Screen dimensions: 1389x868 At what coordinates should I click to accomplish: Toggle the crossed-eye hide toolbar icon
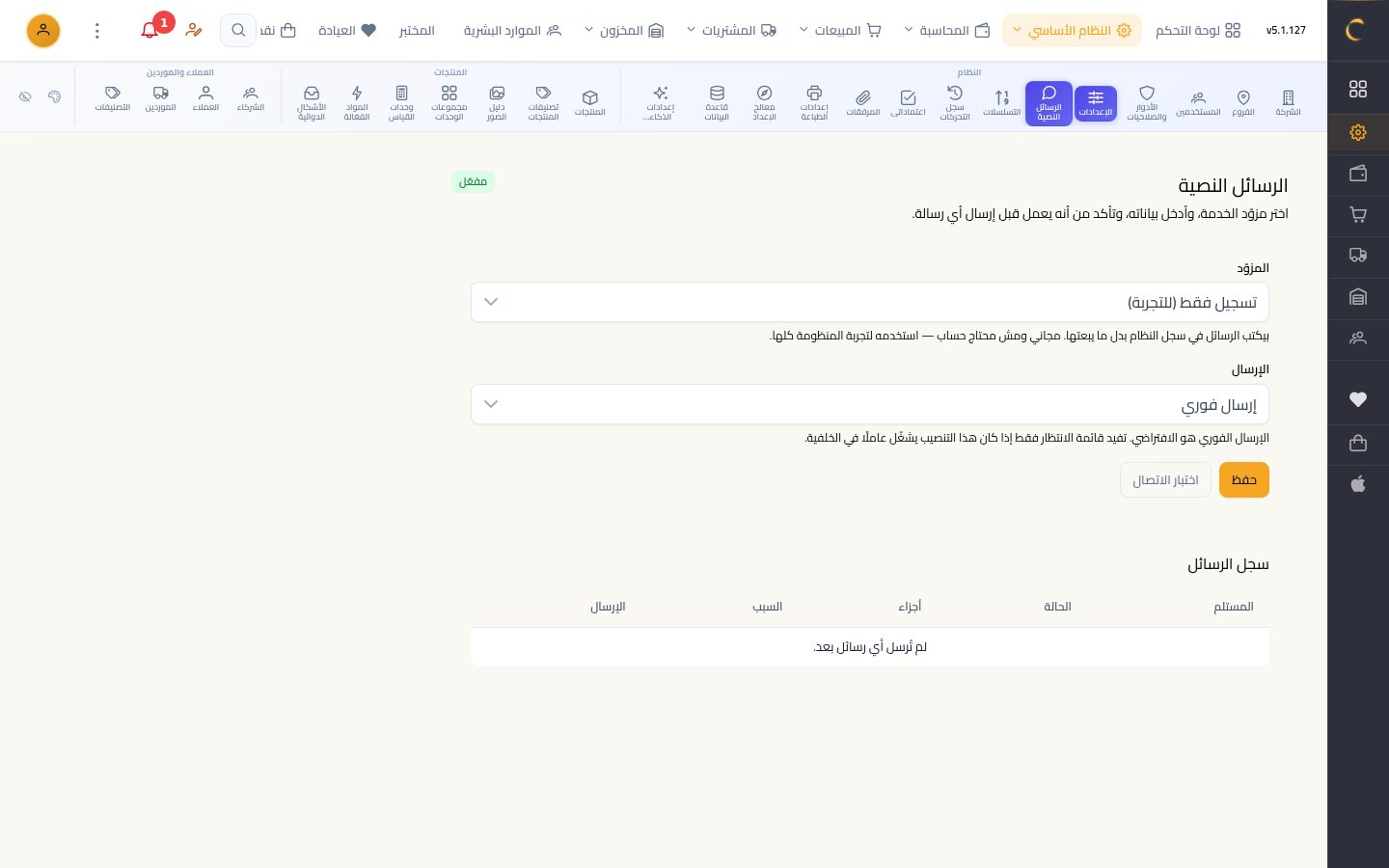point(26,96)
